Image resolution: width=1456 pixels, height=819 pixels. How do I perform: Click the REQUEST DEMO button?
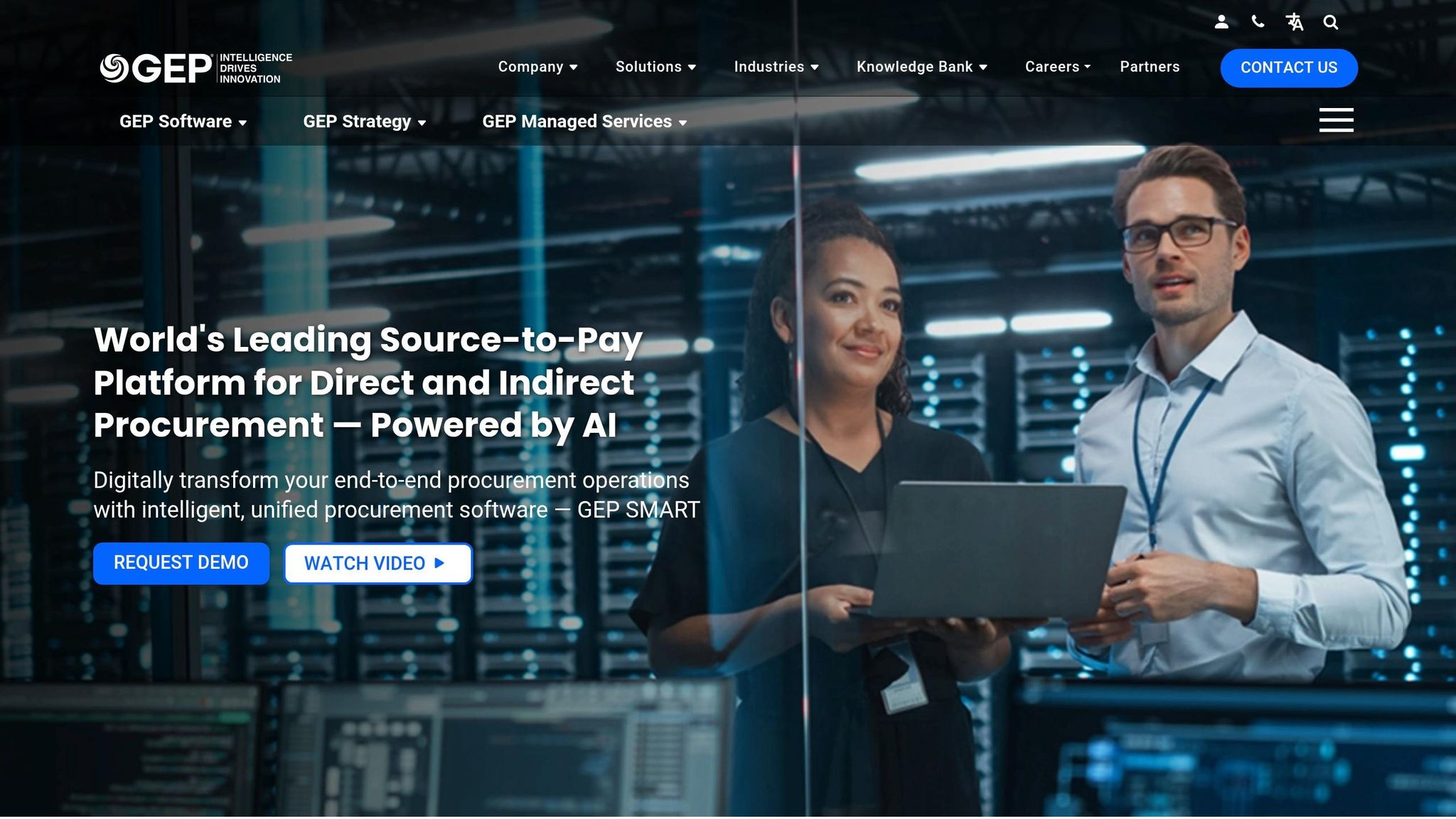pos(181,563)
